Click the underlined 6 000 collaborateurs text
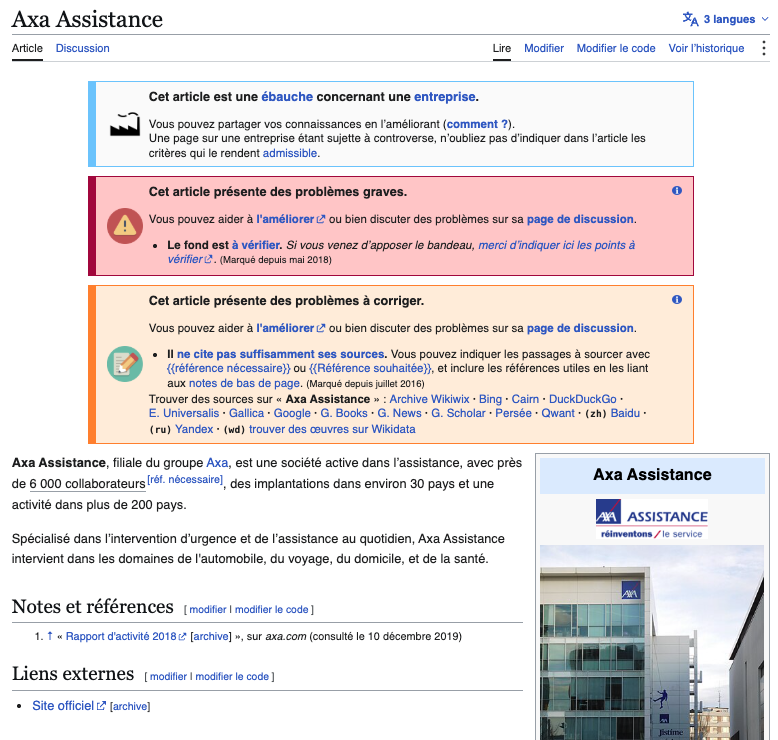 click(87, 484)
